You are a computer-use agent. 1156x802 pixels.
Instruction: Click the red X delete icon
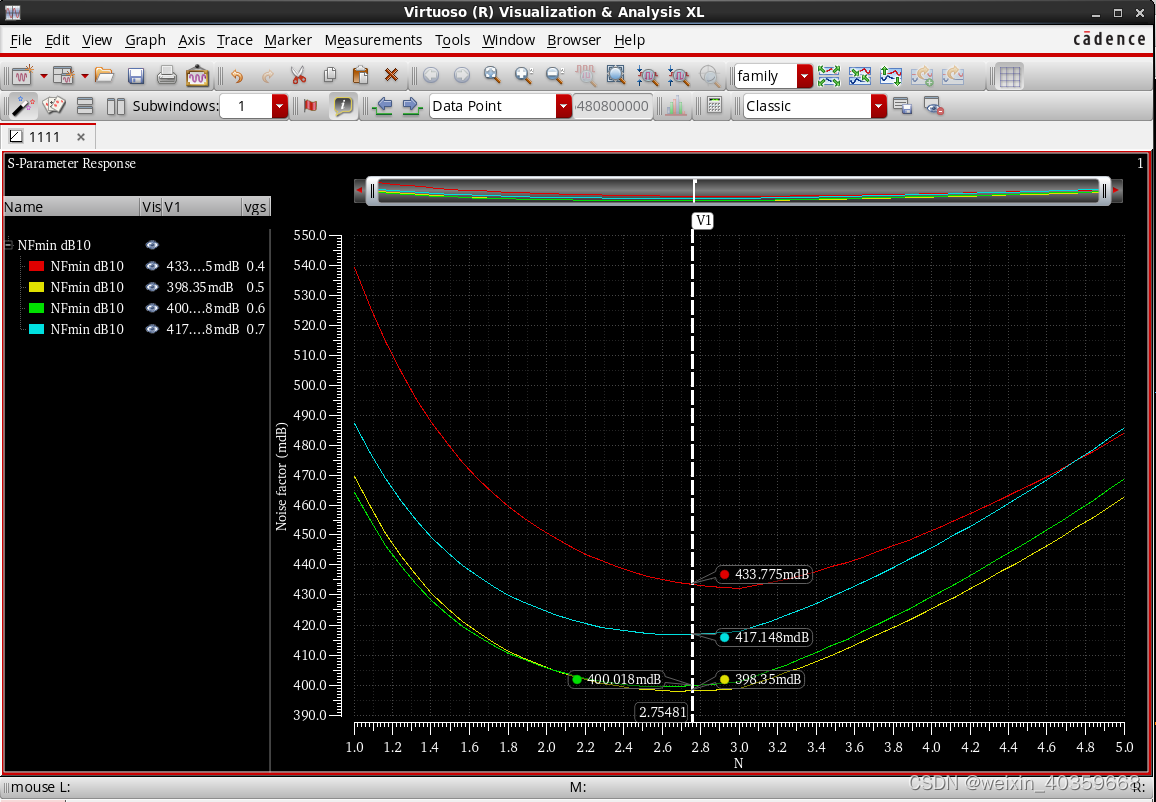coord(391,75)
